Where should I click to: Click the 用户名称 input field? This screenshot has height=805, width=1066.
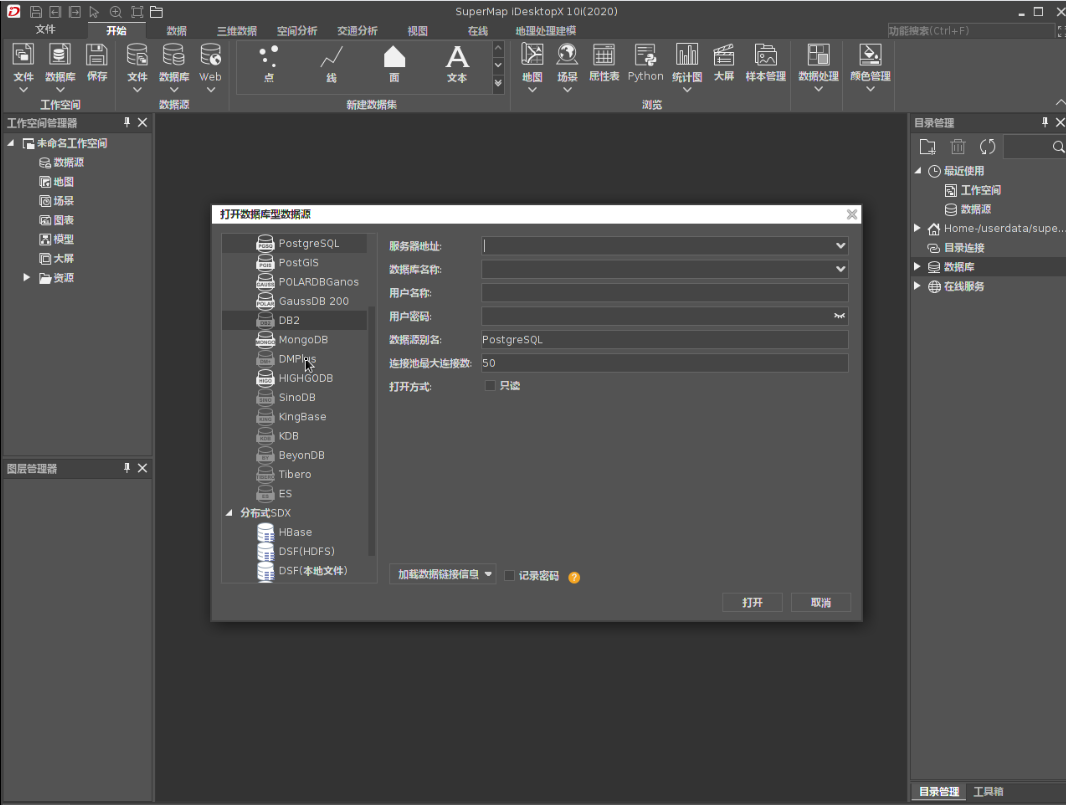click(x=665, y=293)
